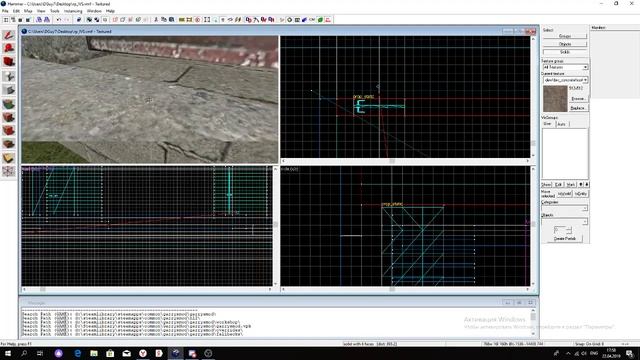Open the Objects dropdown
Screen dimensions: 640x360
point(564,222)
